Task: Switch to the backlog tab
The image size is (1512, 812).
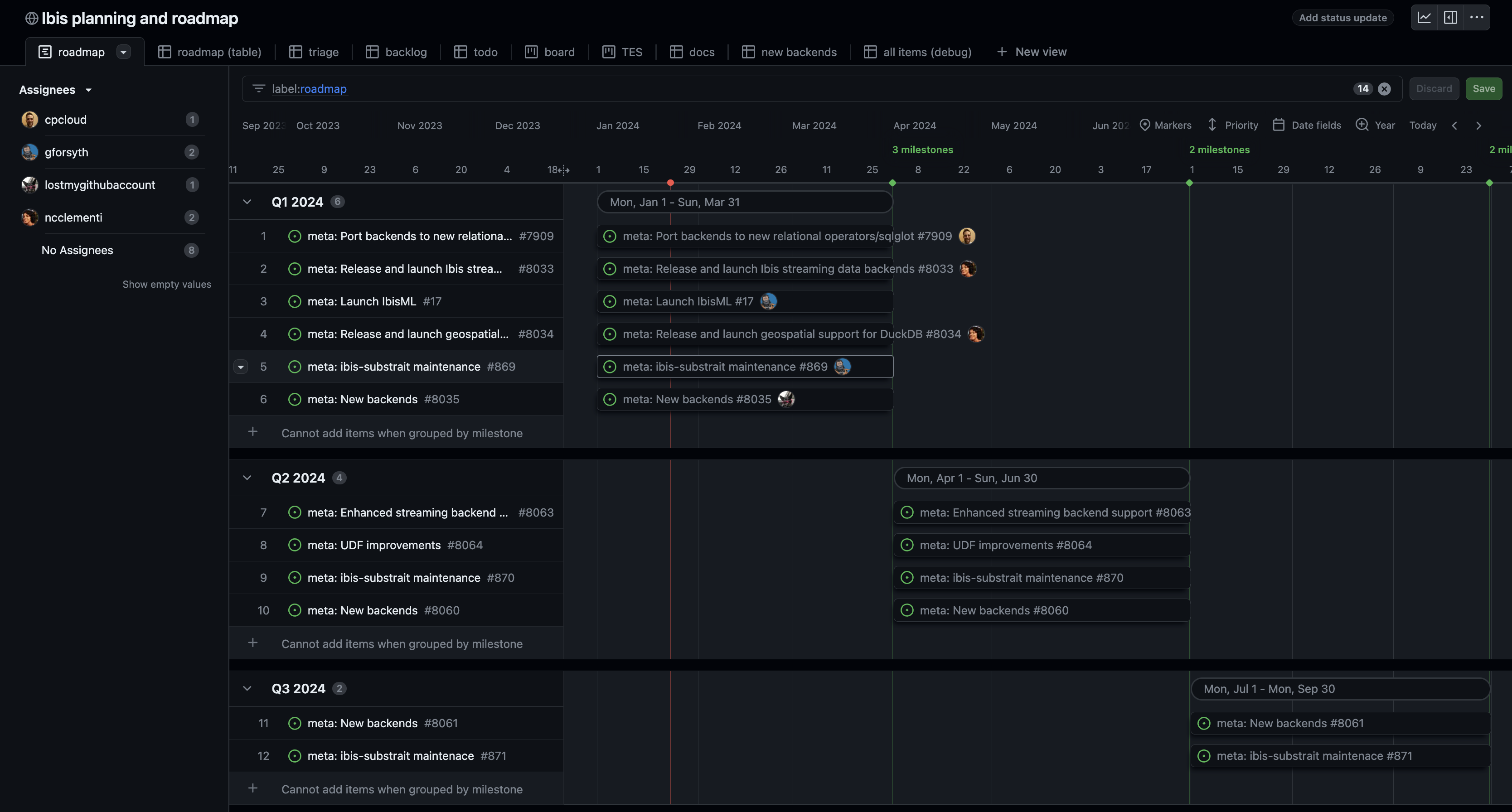Action: click(x=396, y=52)
